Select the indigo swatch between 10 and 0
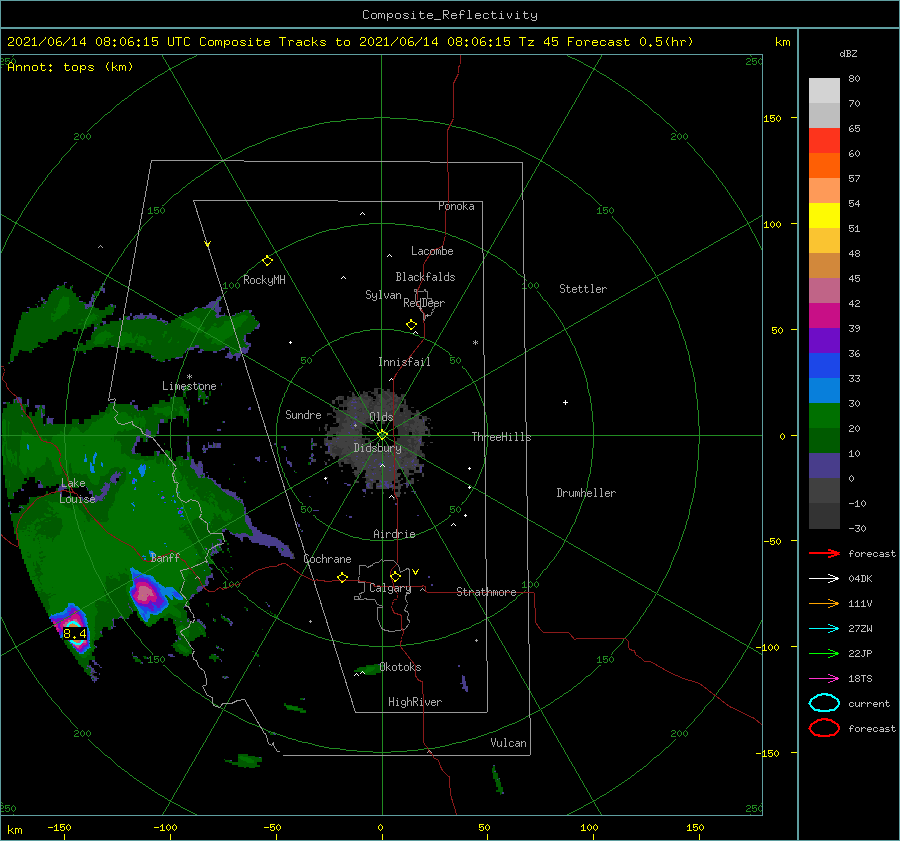Viewport: 900px width, 841px height. point(824,466)
